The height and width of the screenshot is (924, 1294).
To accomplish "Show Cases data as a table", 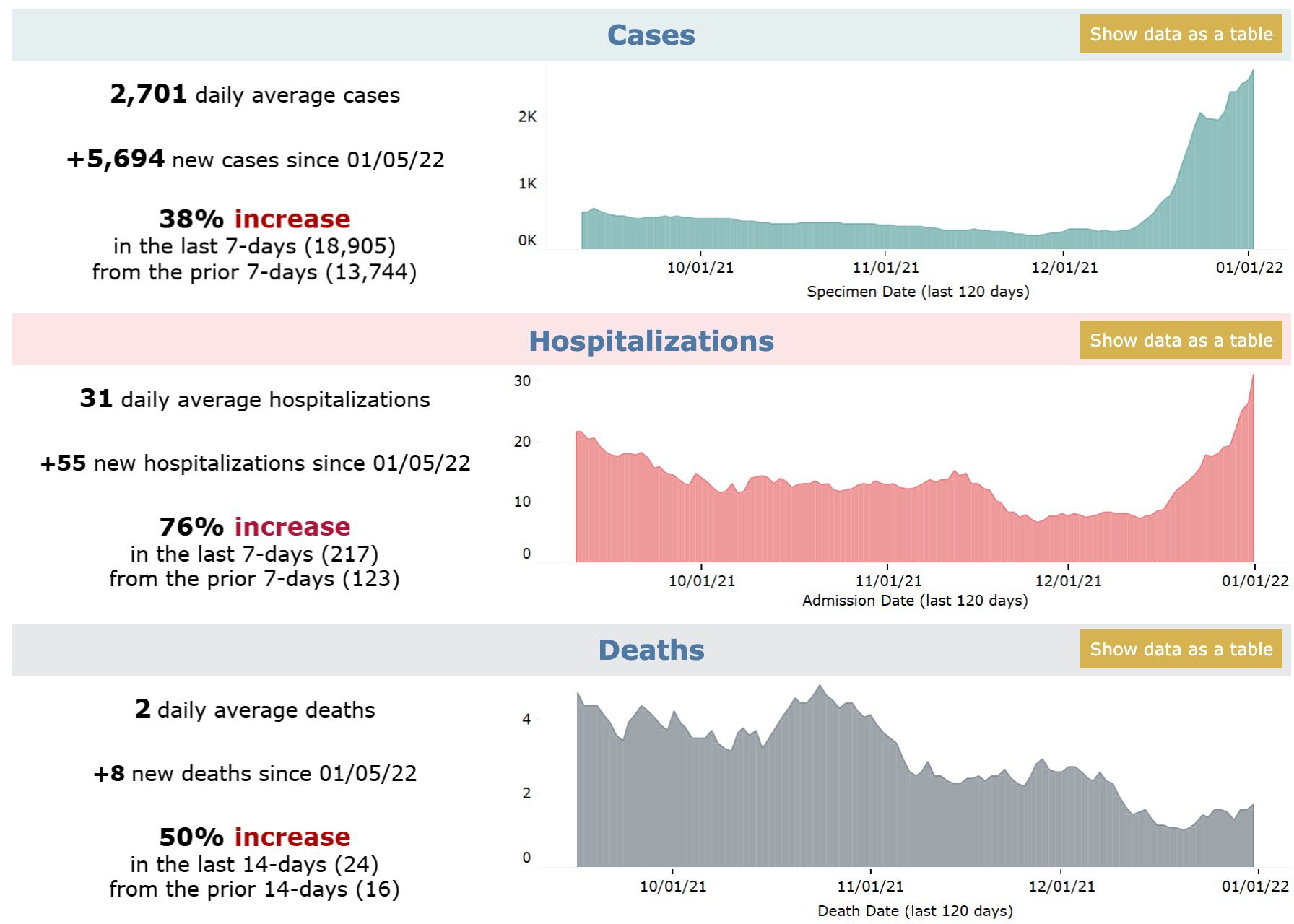I will pos(1181,34).
